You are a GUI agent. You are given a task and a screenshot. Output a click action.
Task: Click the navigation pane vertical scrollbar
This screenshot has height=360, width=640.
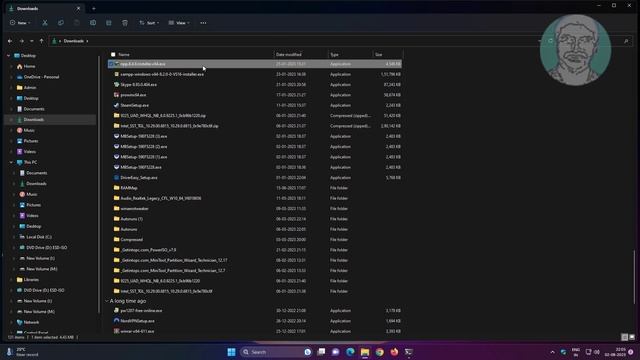coord(98,184)
